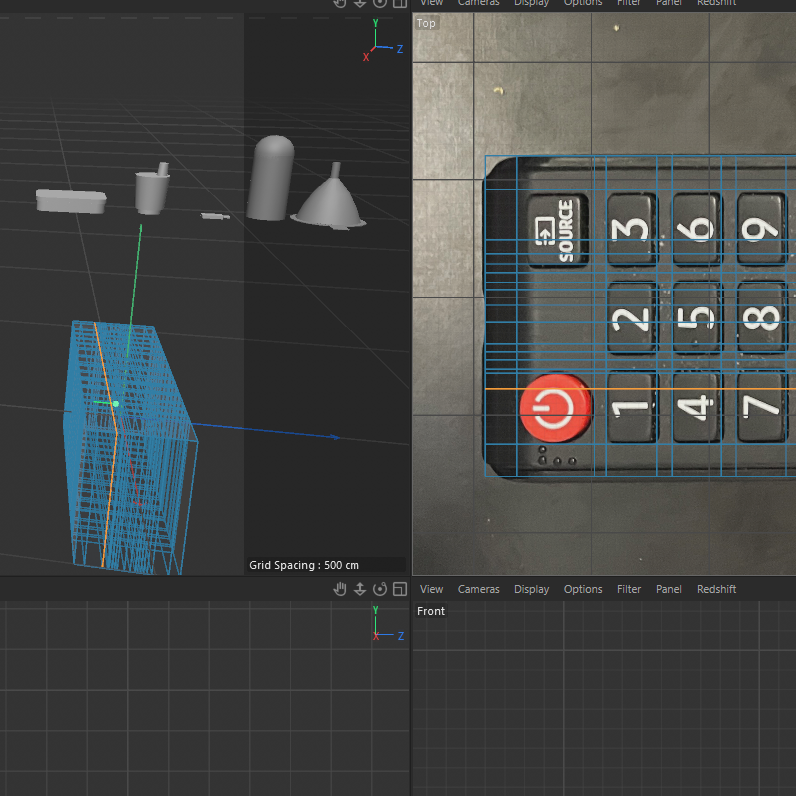Click the "Top" viewport label
796x796 pixels.
[426, 23]
